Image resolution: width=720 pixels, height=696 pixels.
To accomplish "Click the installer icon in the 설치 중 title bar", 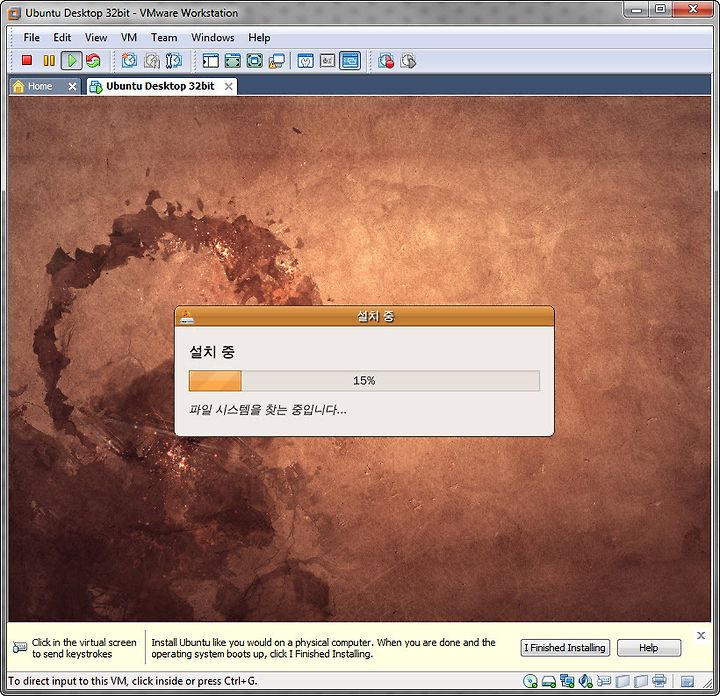I will [186, 316].
